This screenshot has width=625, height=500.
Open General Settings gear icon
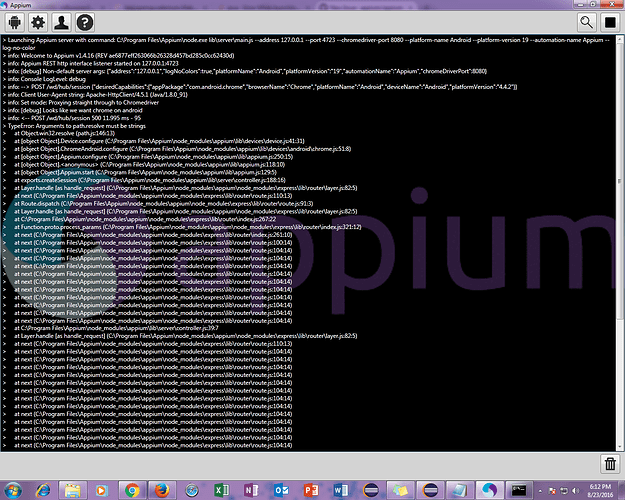(38, 22)
